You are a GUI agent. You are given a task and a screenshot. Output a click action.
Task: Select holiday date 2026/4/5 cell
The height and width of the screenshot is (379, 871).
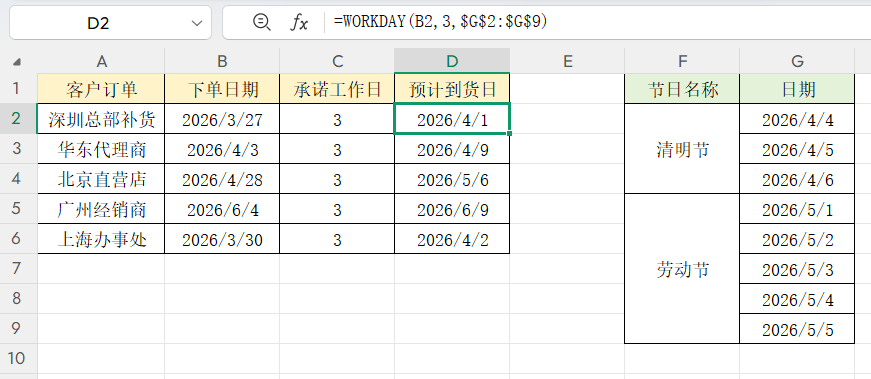797,148
